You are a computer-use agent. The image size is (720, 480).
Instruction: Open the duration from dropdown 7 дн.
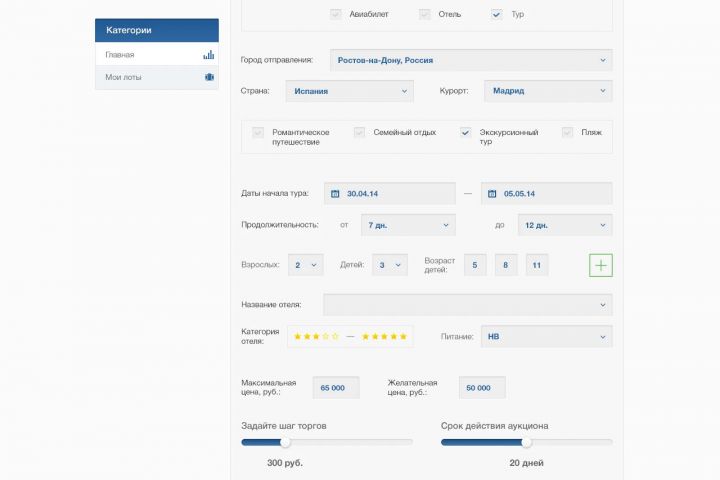point(408,225)
